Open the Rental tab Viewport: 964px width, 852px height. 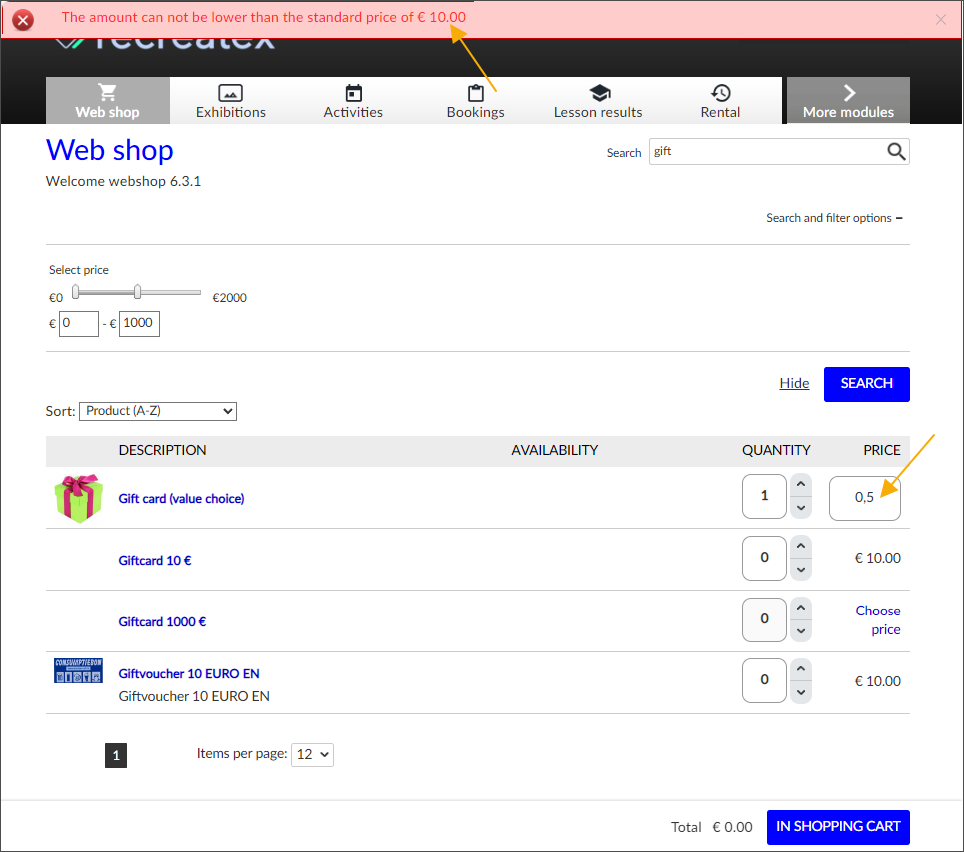720,101
